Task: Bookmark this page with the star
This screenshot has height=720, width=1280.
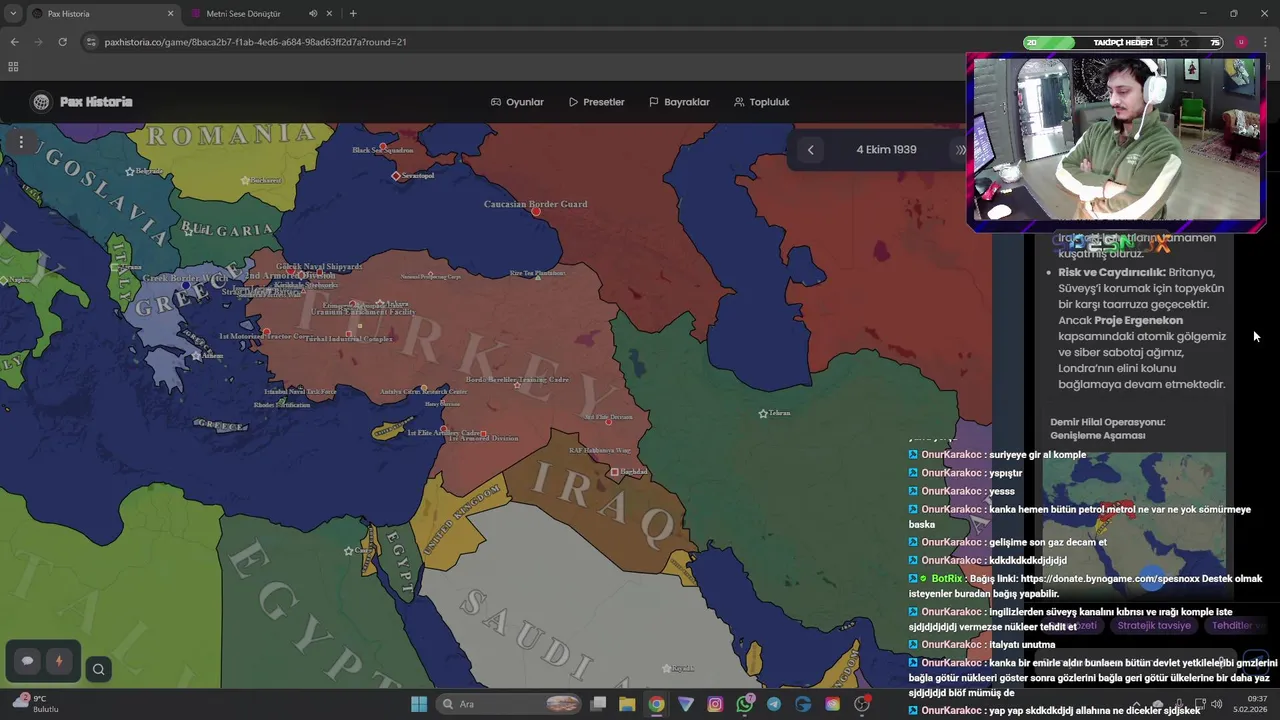Action: 1184,42
